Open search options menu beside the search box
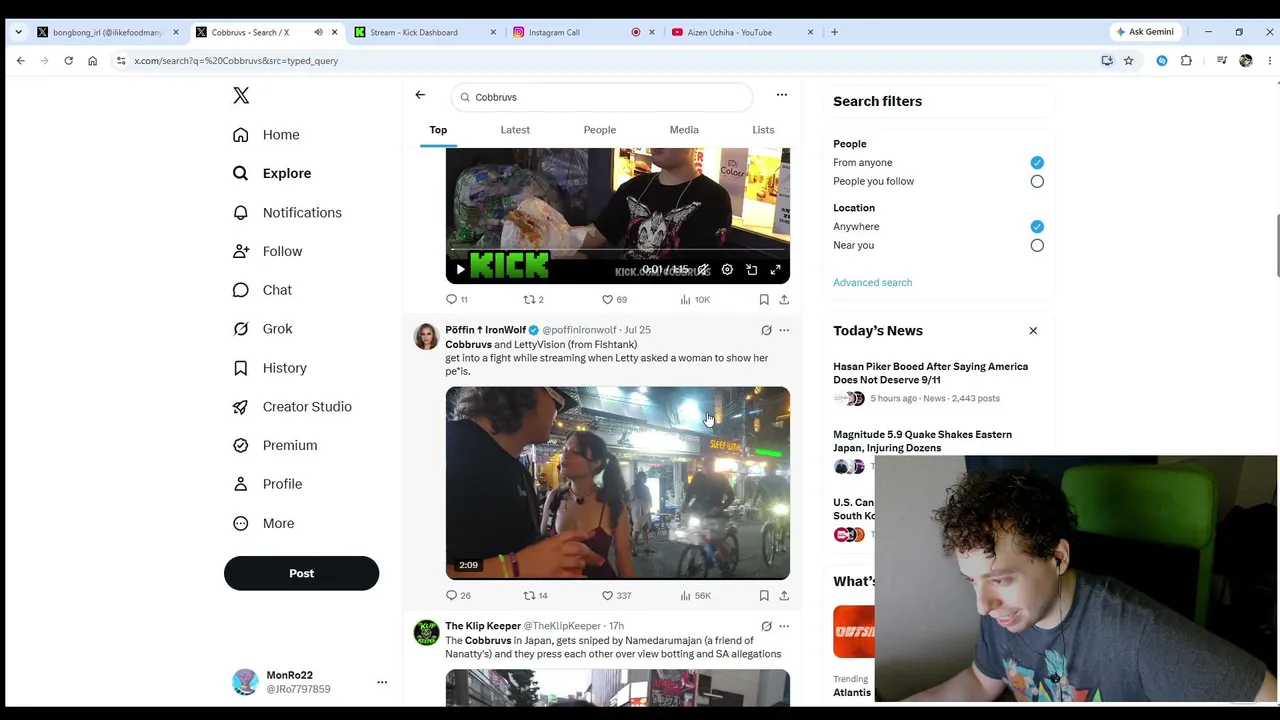The image size is (1280, 720). [782, 95]
